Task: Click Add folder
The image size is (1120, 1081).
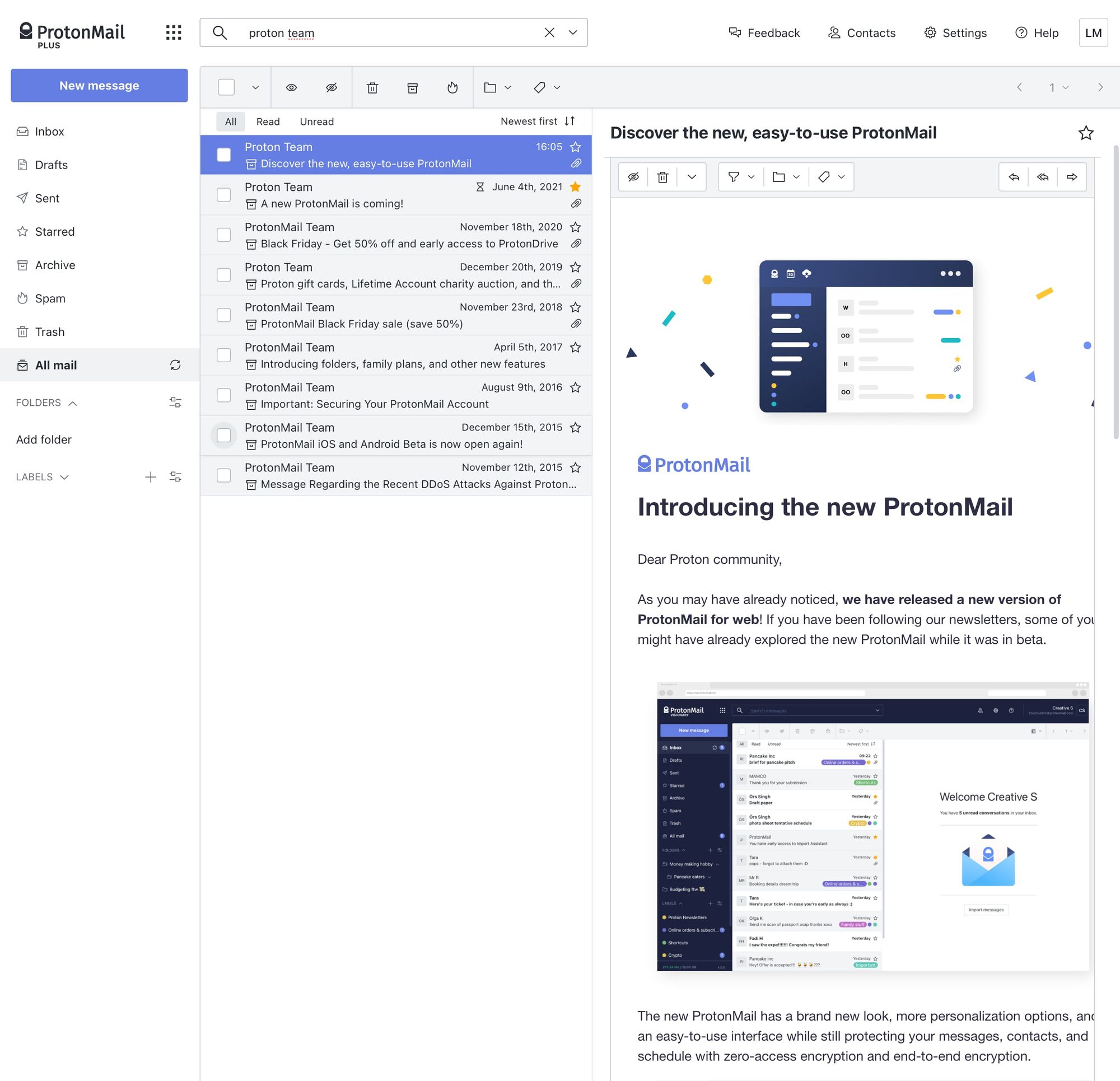Action: tap(44, 439)
